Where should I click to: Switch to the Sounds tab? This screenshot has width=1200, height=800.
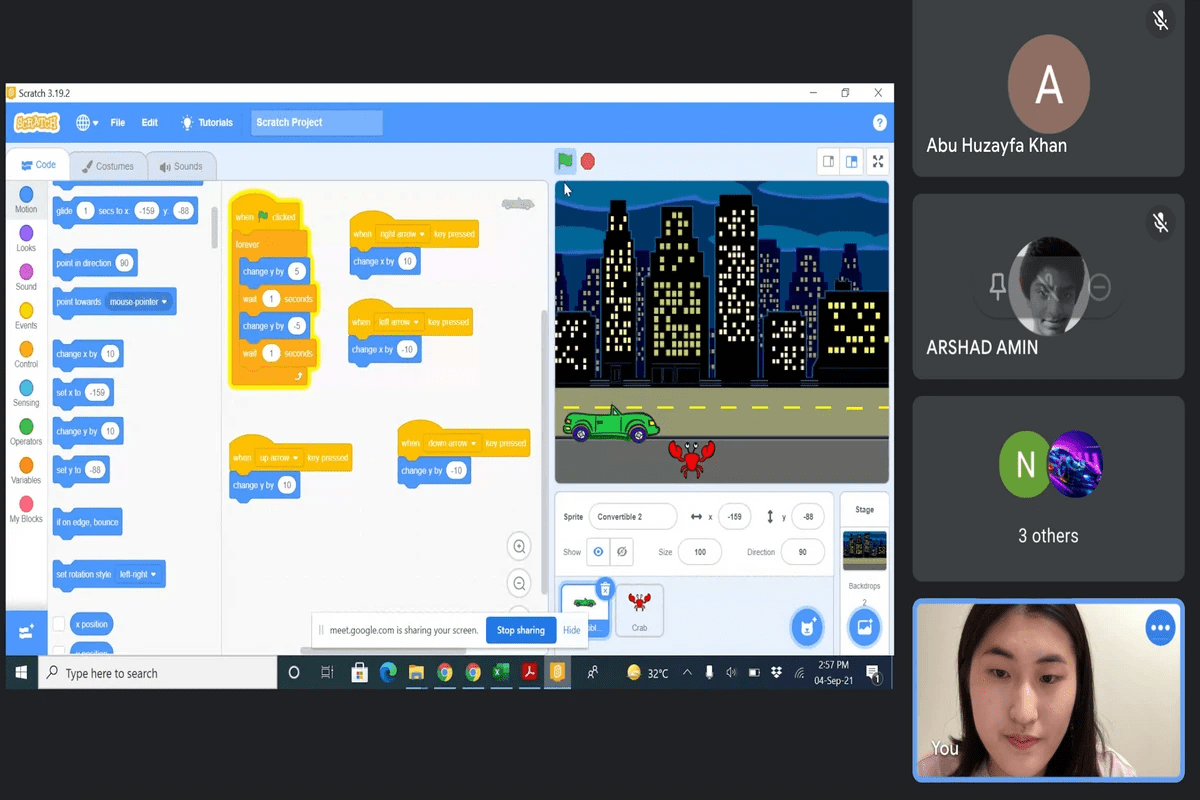181,167
